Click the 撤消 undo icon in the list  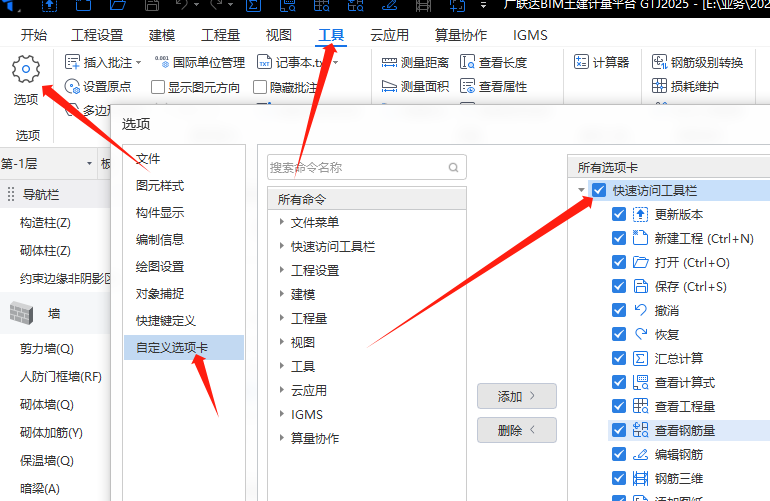click(640, 310)
